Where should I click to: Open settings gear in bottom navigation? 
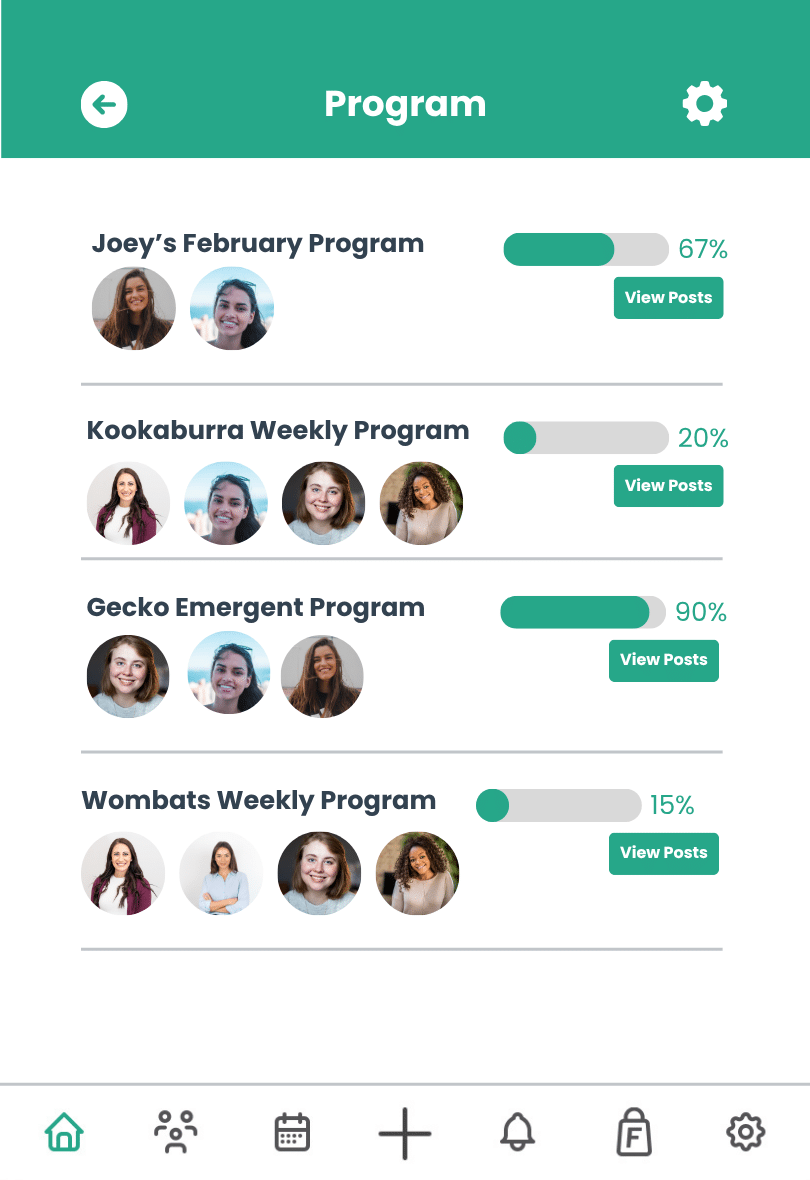click(745, 1133)
